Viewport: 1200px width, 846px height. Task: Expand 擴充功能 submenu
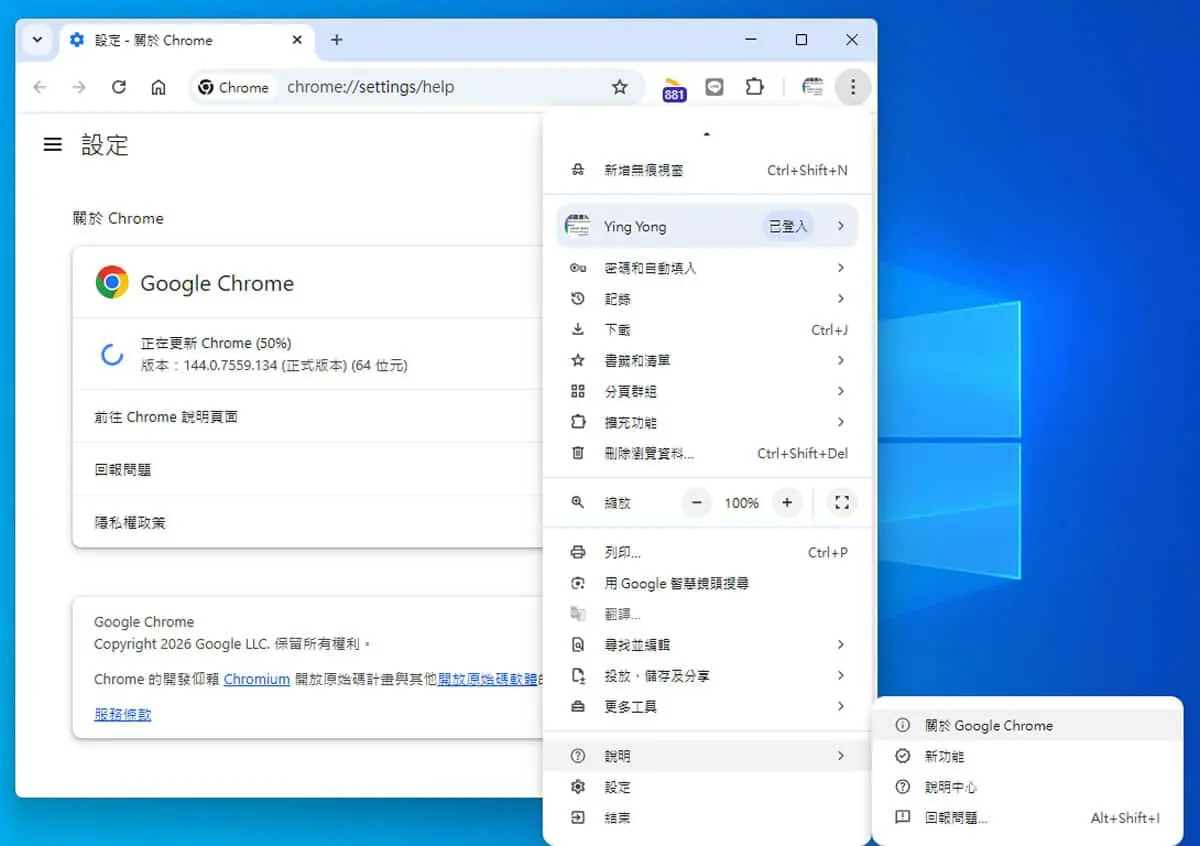pyautogui.click(x=708, y=422)
